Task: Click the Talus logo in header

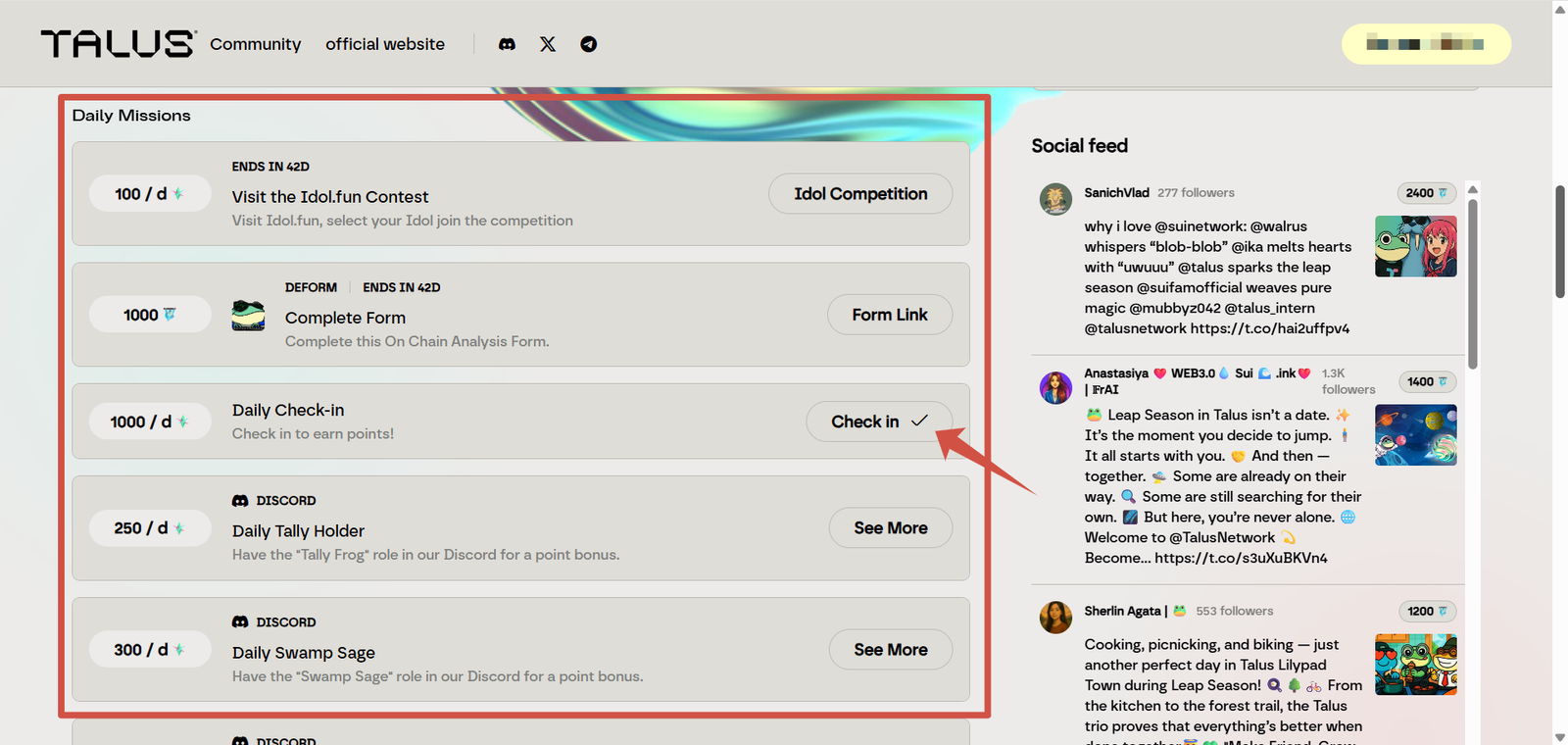Action: coord(118,44)
